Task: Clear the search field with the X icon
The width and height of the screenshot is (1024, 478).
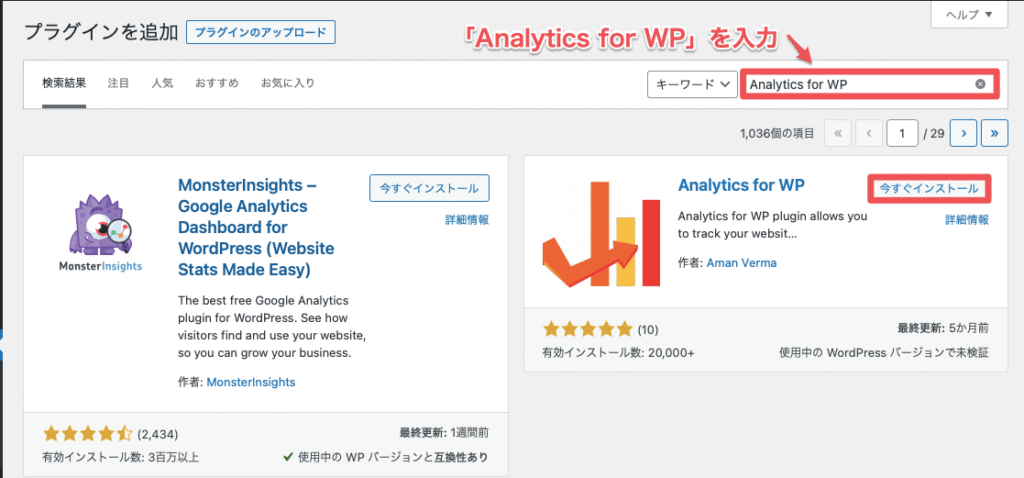Action: point(980,84)
